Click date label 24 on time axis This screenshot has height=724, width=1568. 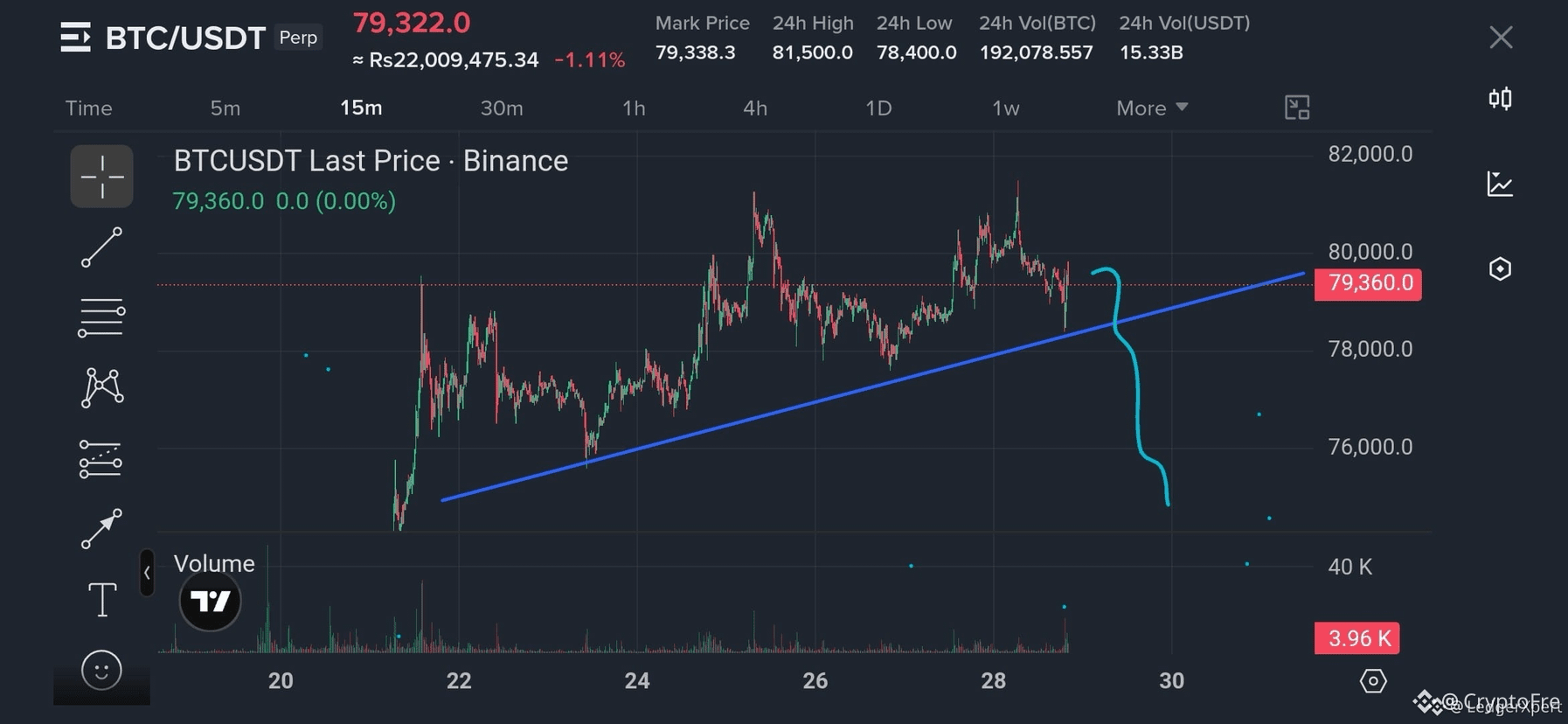[637, 681]
